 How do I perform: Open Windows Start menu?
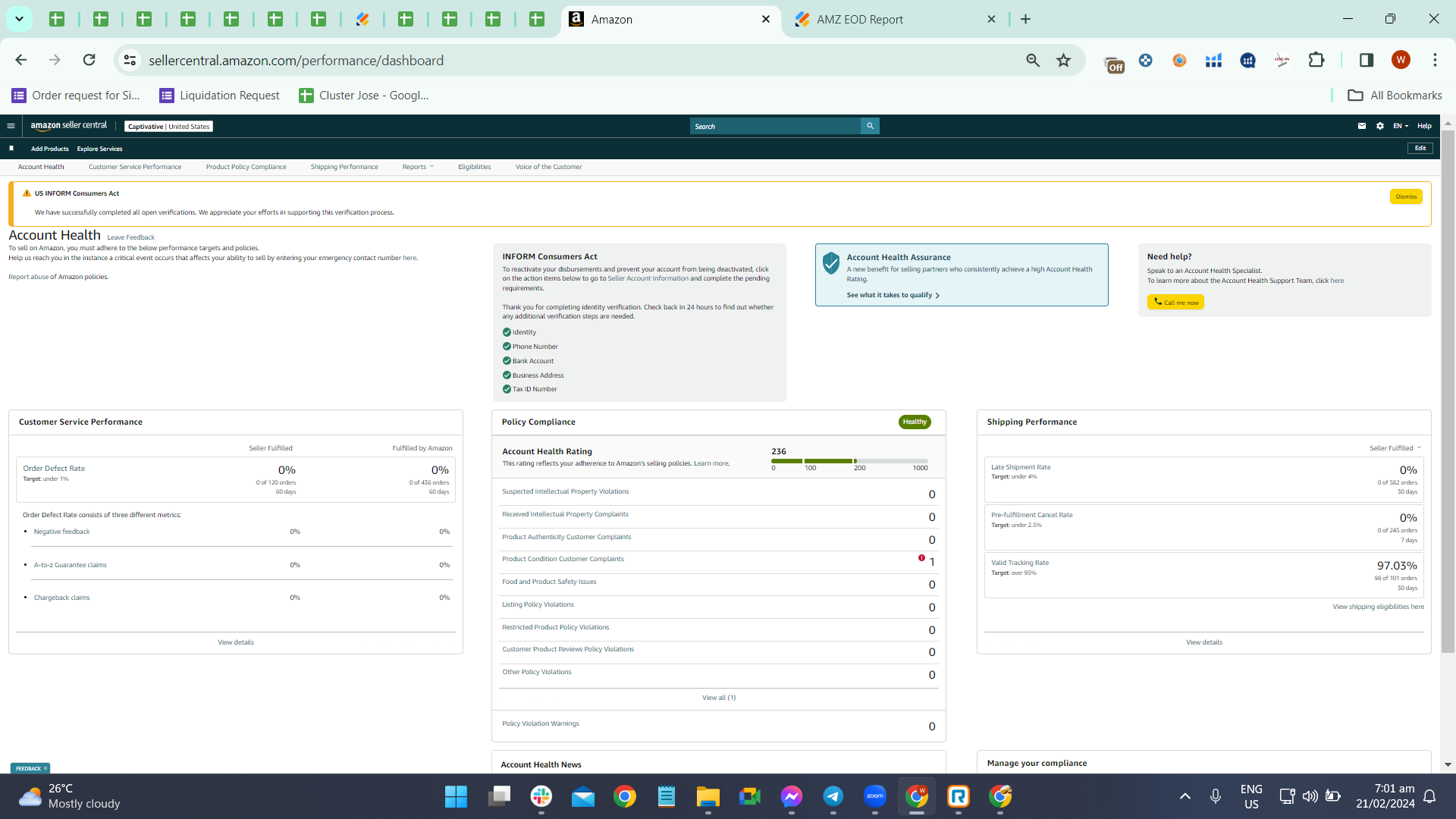click(456, 796)
